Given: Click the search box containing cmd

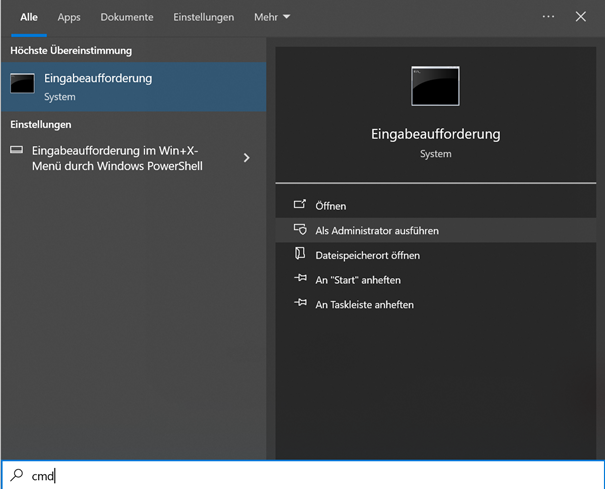Looking at the screenshot, I should coord(302,475).
